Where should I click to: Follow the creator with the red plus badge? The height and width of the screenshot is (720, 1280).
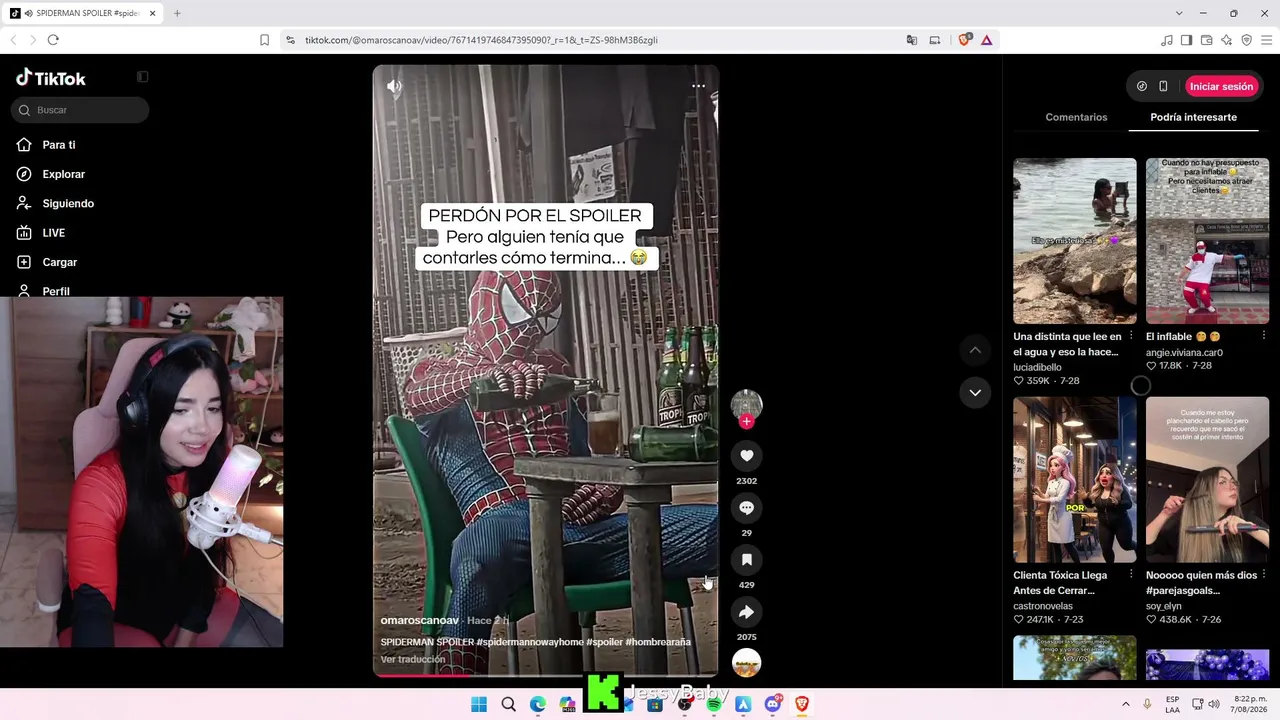tap(746, 422)
